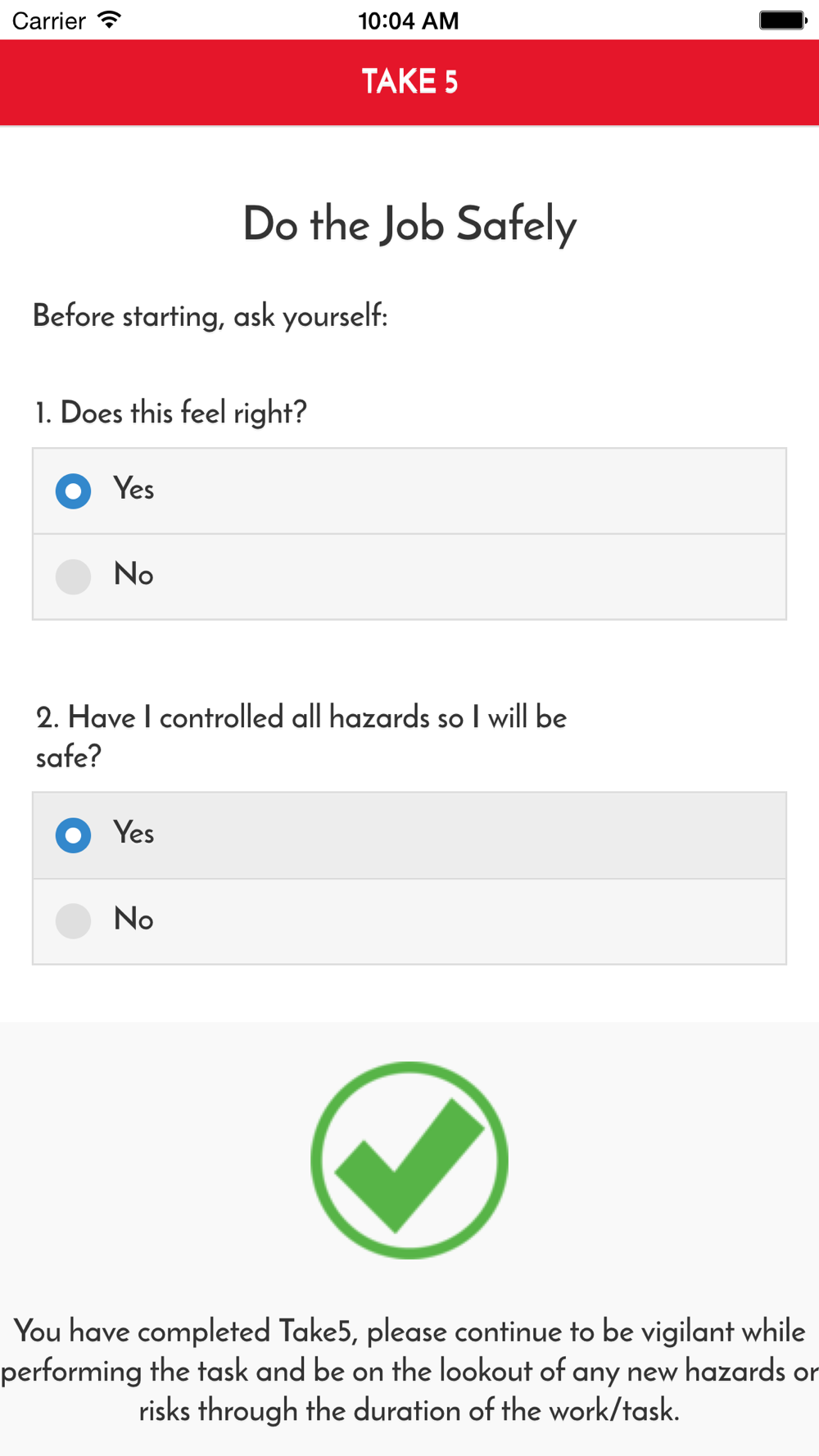819x1456 pixels.
Task: Tap the 'Does this feel right?' question text
Action: (x=170, y=413)
